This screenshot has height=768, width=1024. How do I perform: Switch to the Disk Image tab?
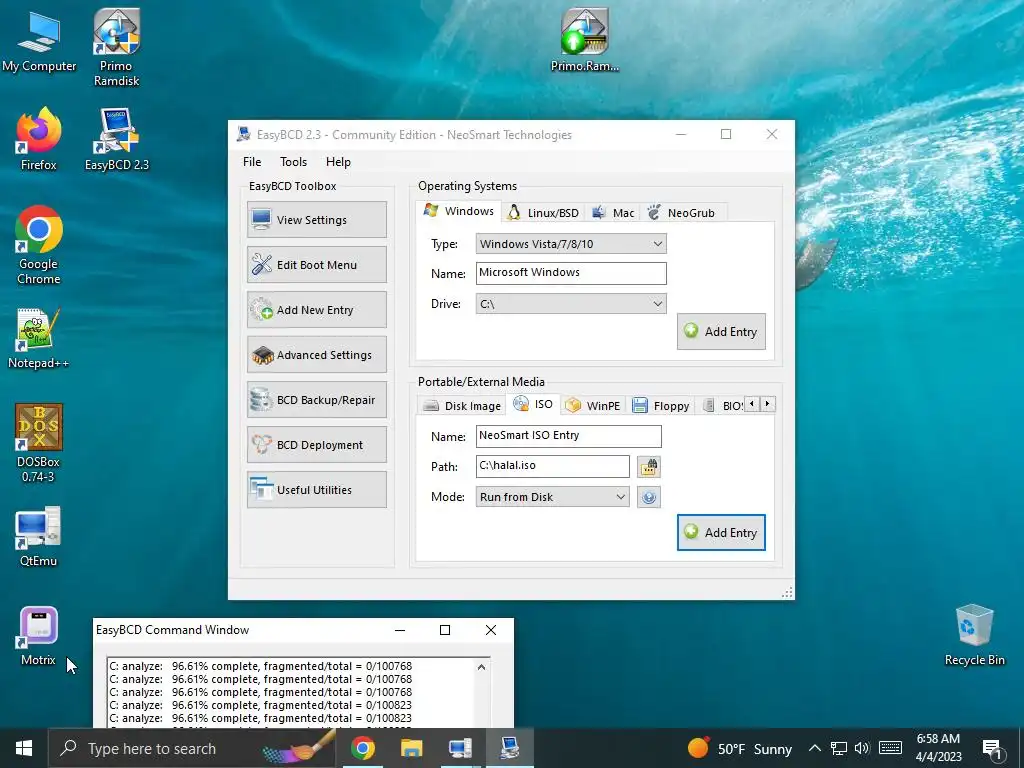click(x=462, y=406)
